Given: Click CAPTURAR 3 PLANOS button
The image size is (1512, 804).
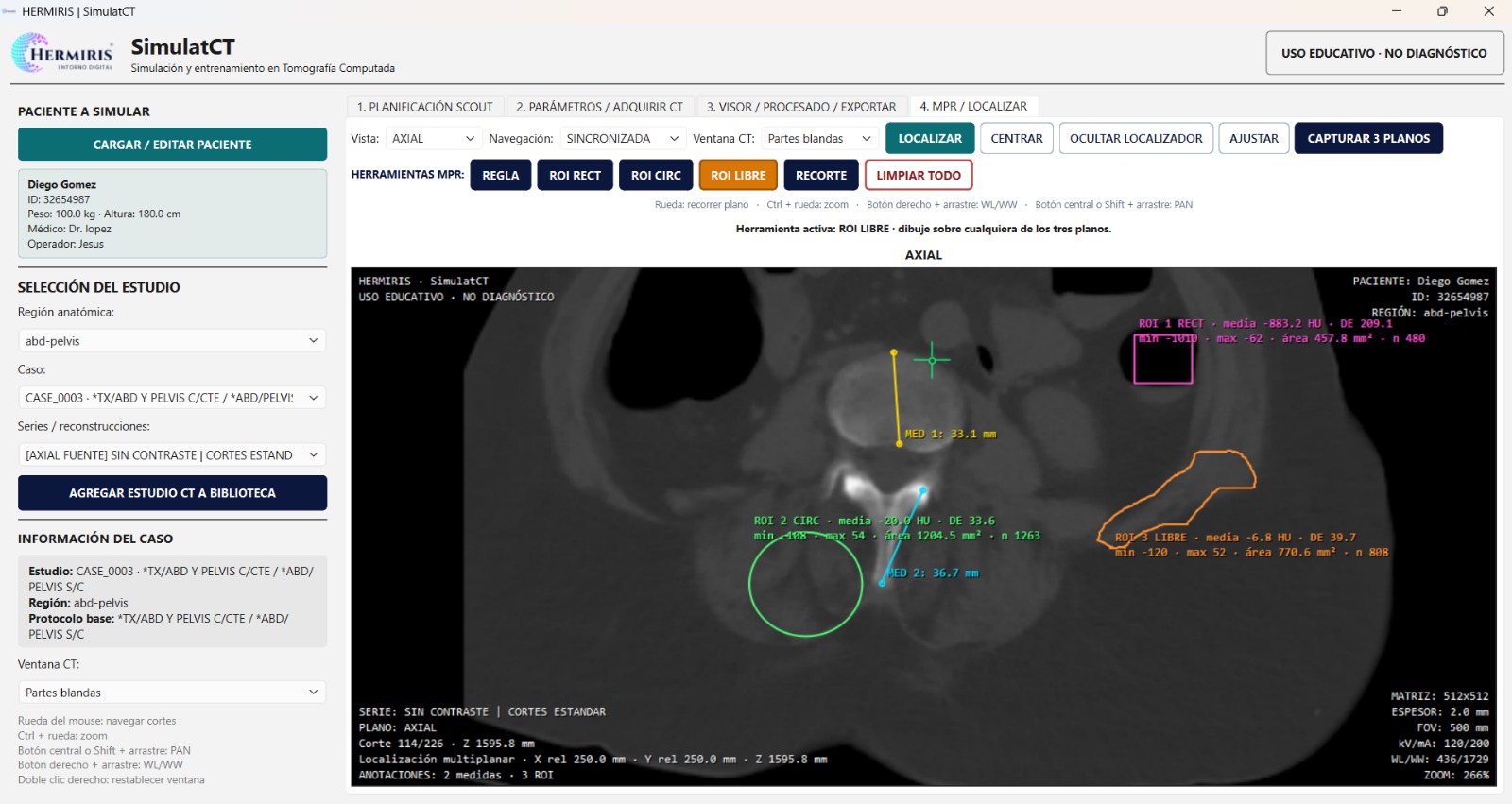Looking at the screenshot, I should point(1368,138).
